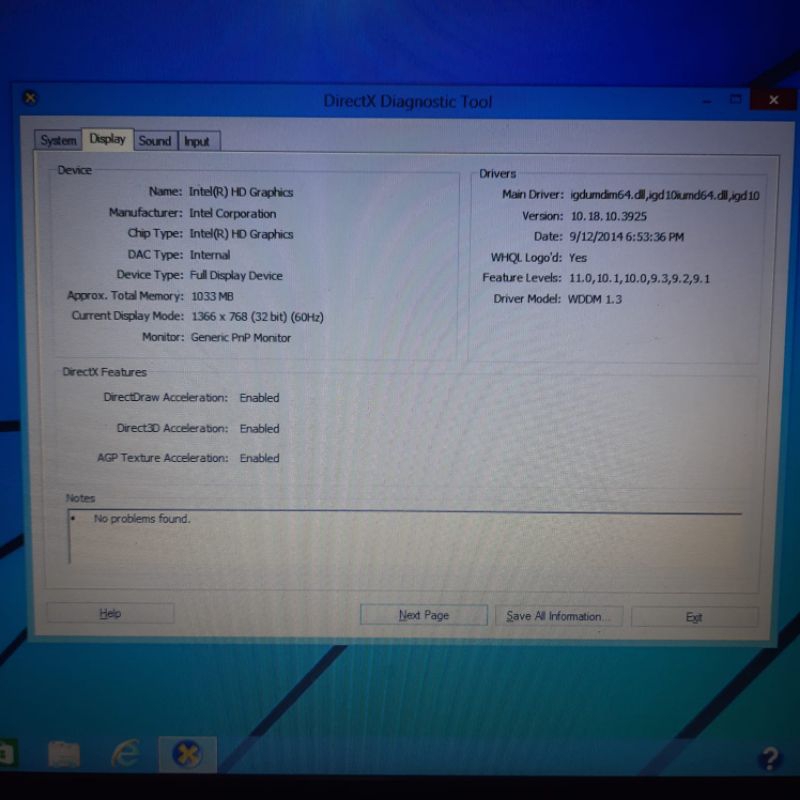The width and height of the screenshot is (800, 800).
Task: Open File Explorer from the taskbar
Action: (x=64, y=754)
